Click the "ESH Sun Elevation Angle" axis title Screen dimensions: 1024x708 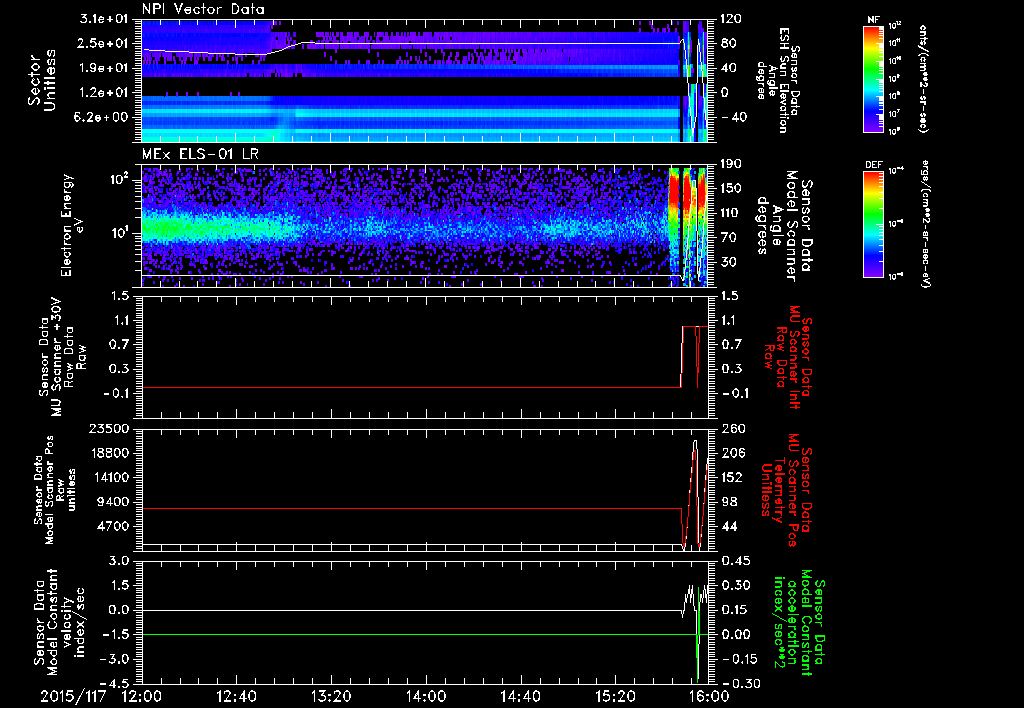777,80
